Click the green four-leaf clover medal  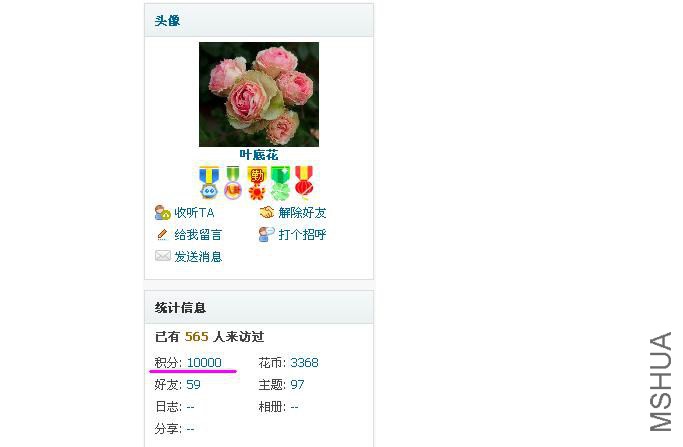click(281, 183)
